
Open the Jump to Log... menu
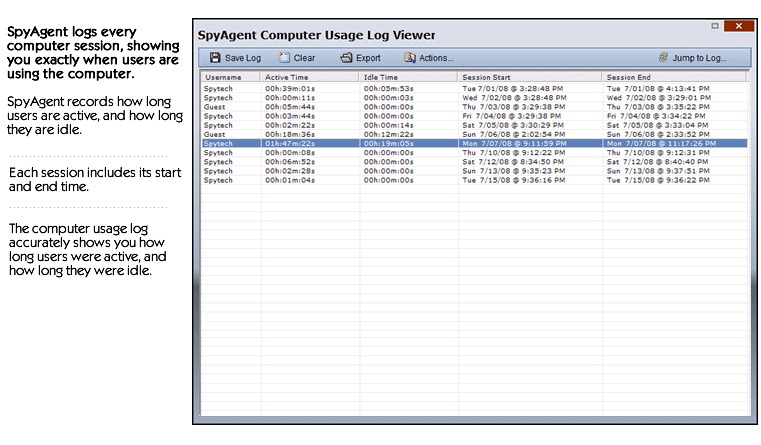point(693,58)
